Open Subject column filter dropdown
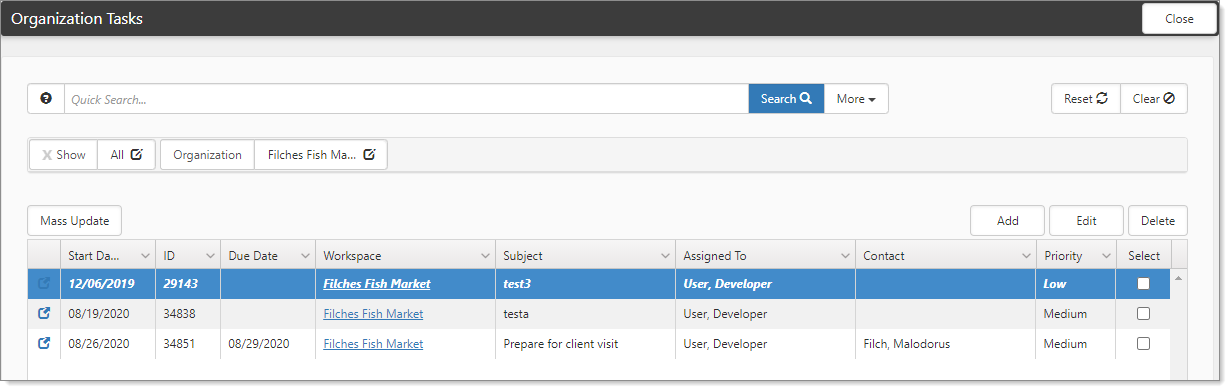This screenshot has width=1230, height=391. pos(665,256)
